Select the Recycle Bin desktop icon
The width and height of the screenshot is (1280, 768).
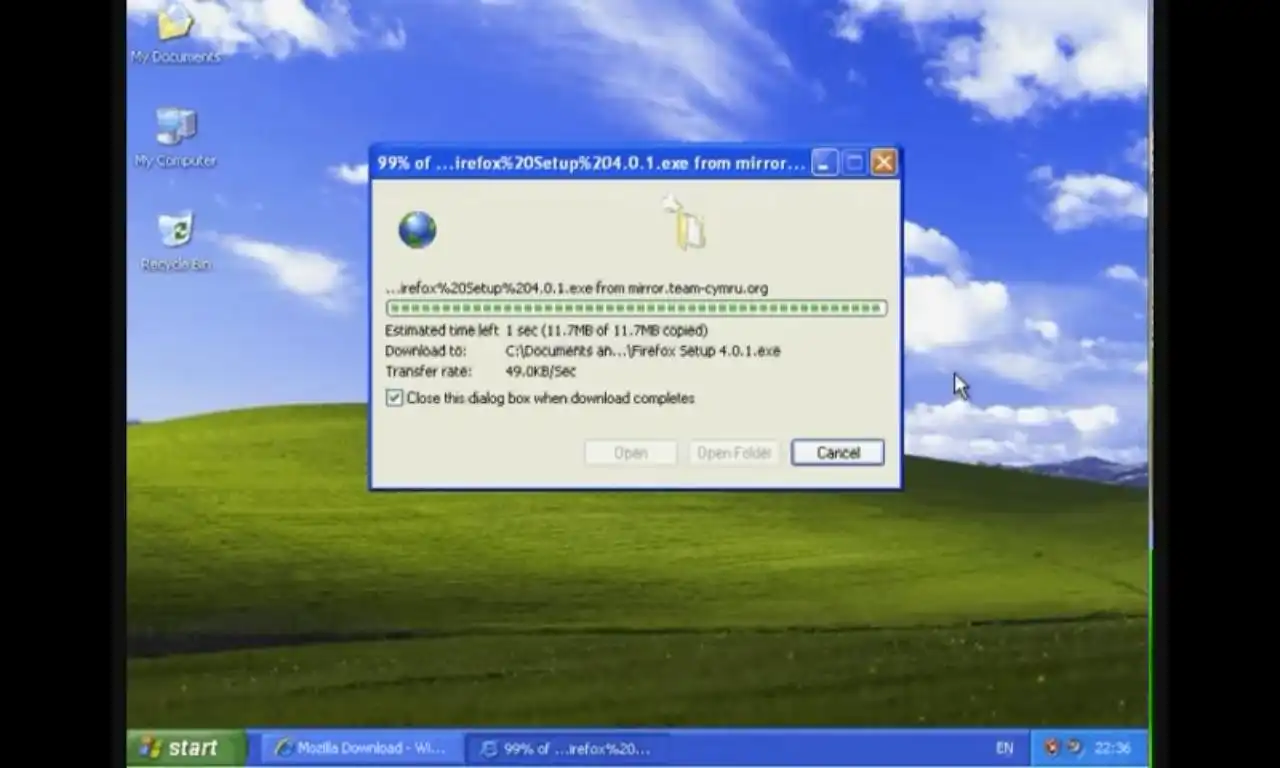[175, 241]
